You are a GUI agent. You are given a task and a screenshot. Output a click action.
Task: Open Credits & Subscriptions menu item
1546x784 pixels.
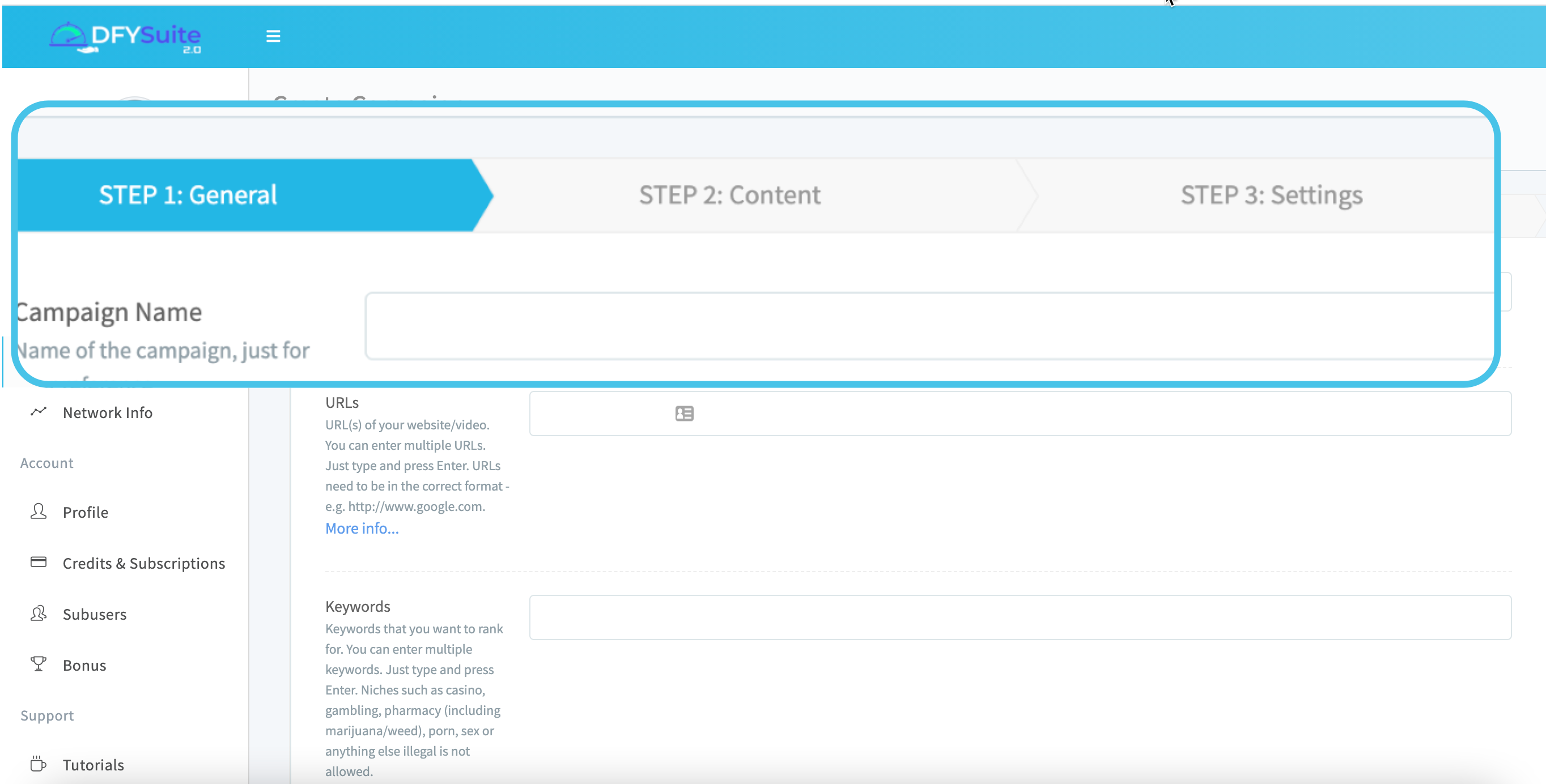click(x=143, y=563)
